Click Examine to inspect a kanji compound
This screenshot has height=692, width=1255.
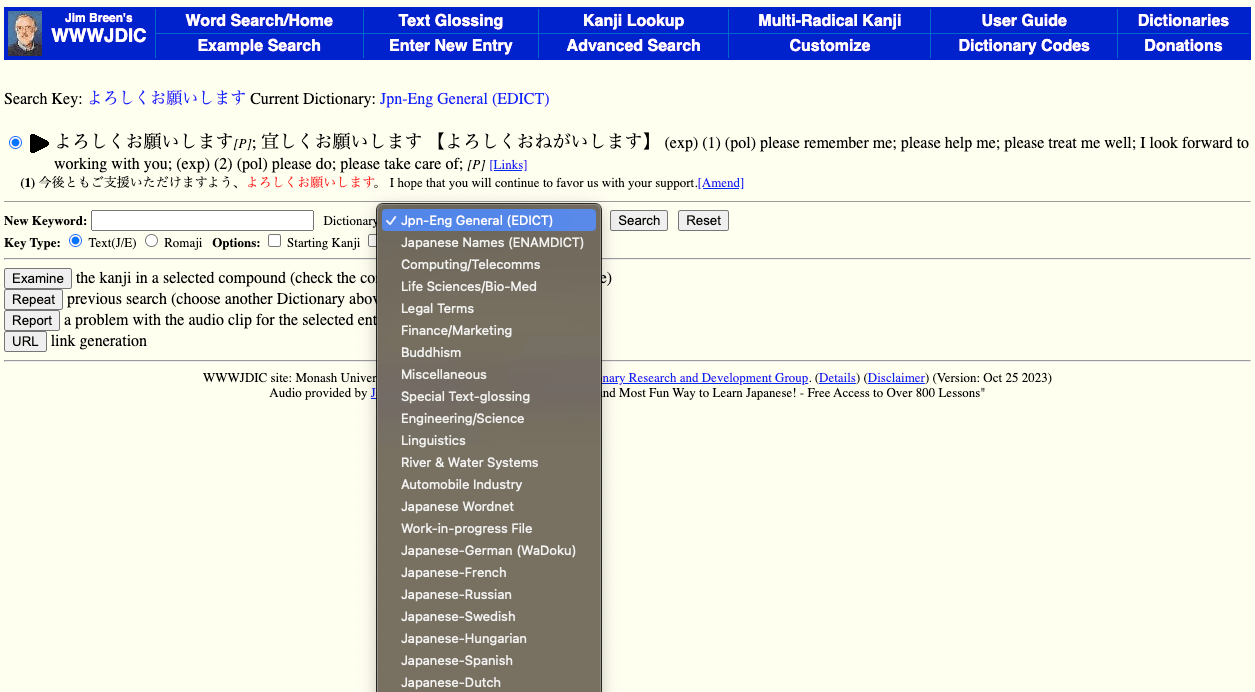(38, 278)
